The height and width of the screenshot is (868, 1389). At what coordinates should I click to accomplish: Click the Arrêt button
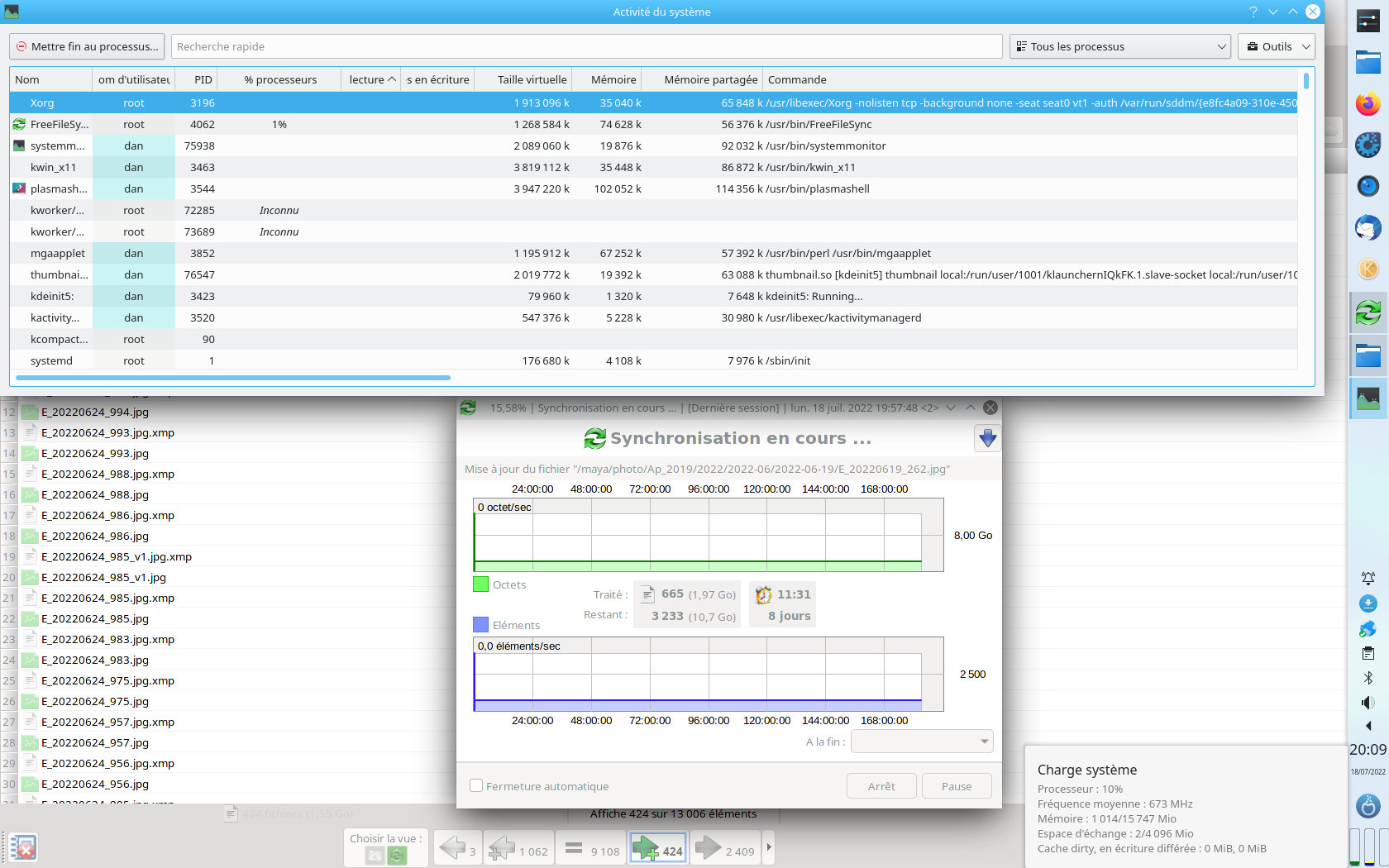click(881, 786)
